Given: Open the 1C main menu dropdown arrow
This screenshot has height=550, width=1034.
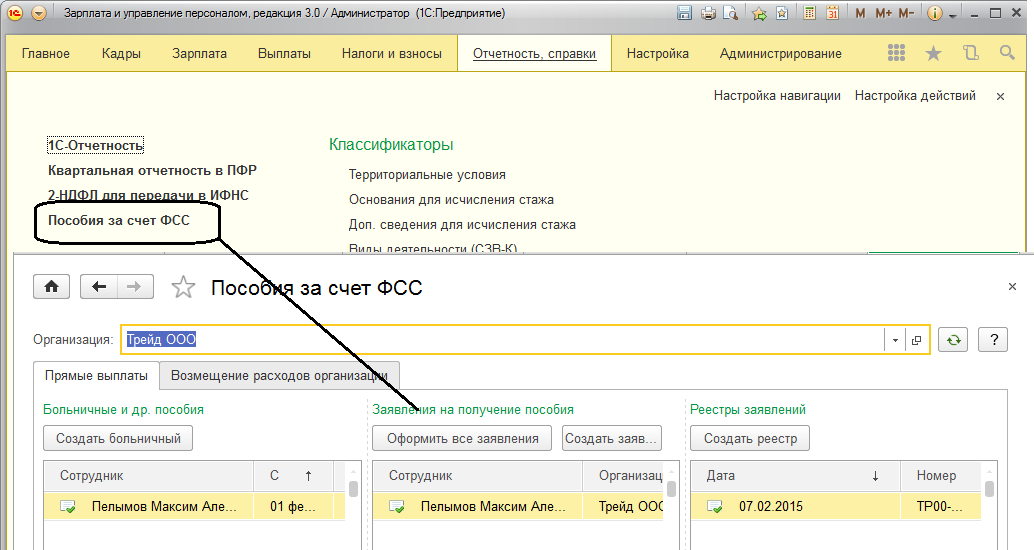Looking at the screenshot, I should click(39, 13).
